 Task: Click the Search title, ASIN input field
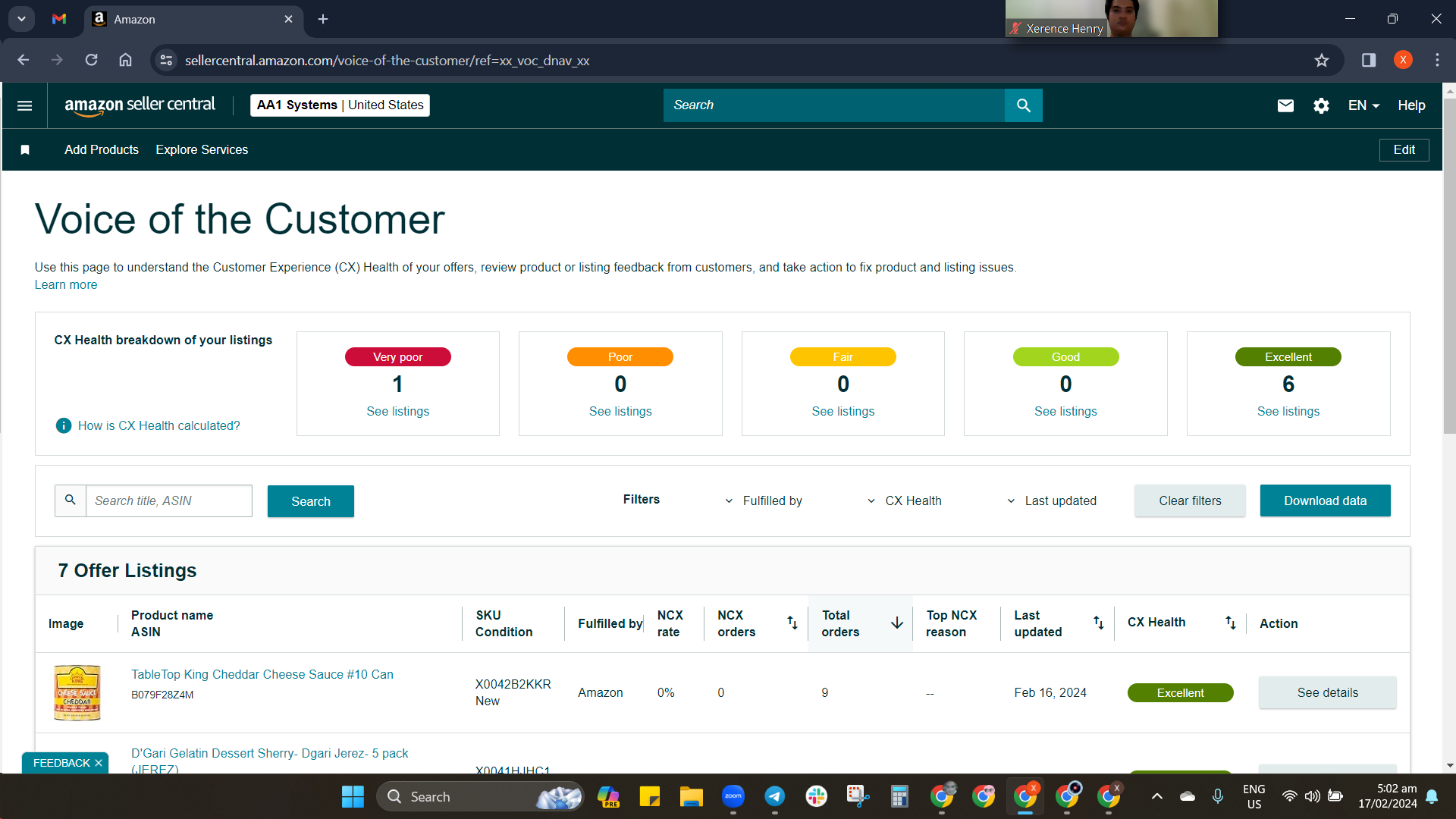(x=168, y=500)
